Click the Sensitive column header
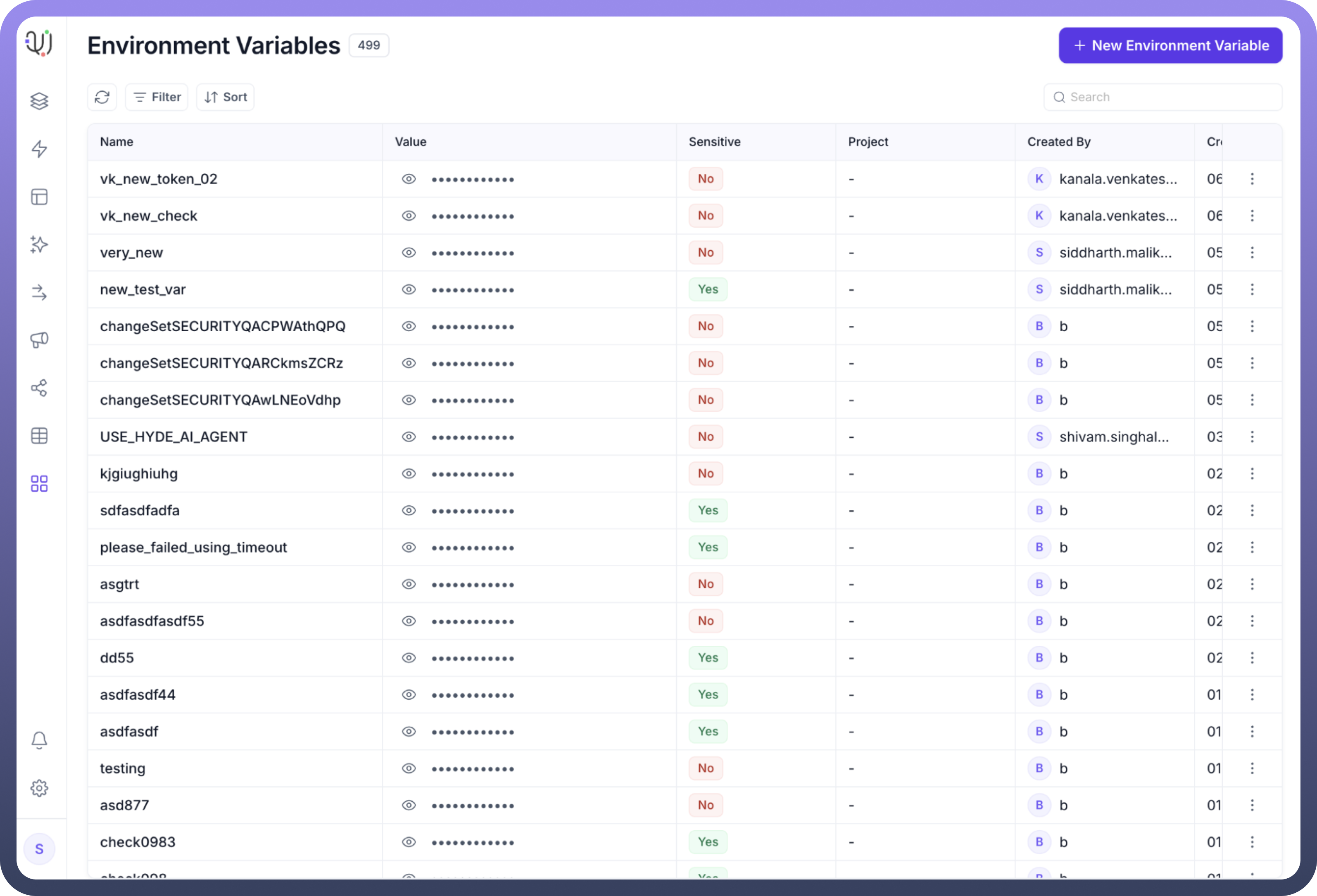The width and height of the screenshot is (1317, 896). pos(714,142)
